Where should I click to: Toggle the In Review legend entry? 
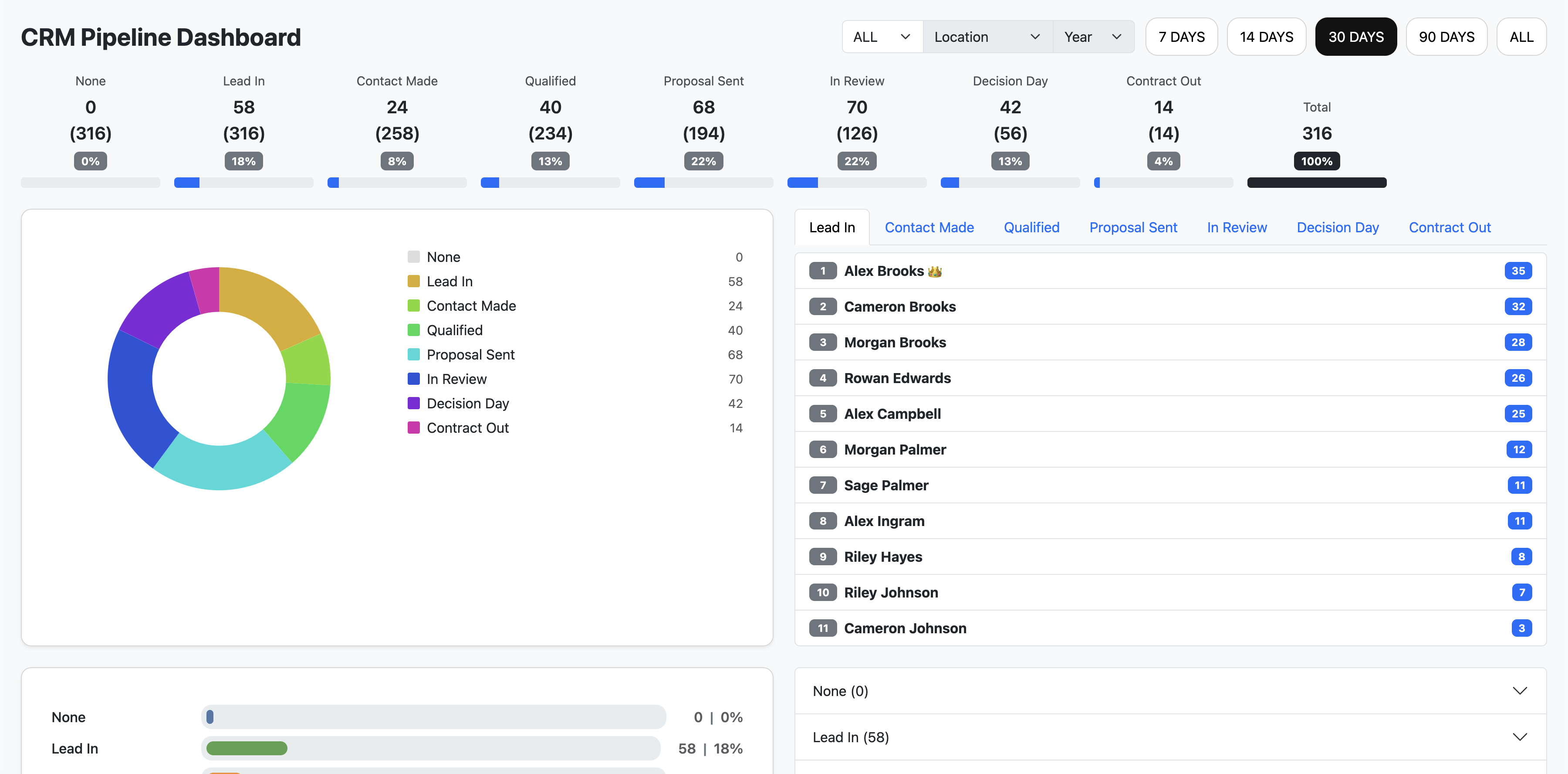point(457,378)
